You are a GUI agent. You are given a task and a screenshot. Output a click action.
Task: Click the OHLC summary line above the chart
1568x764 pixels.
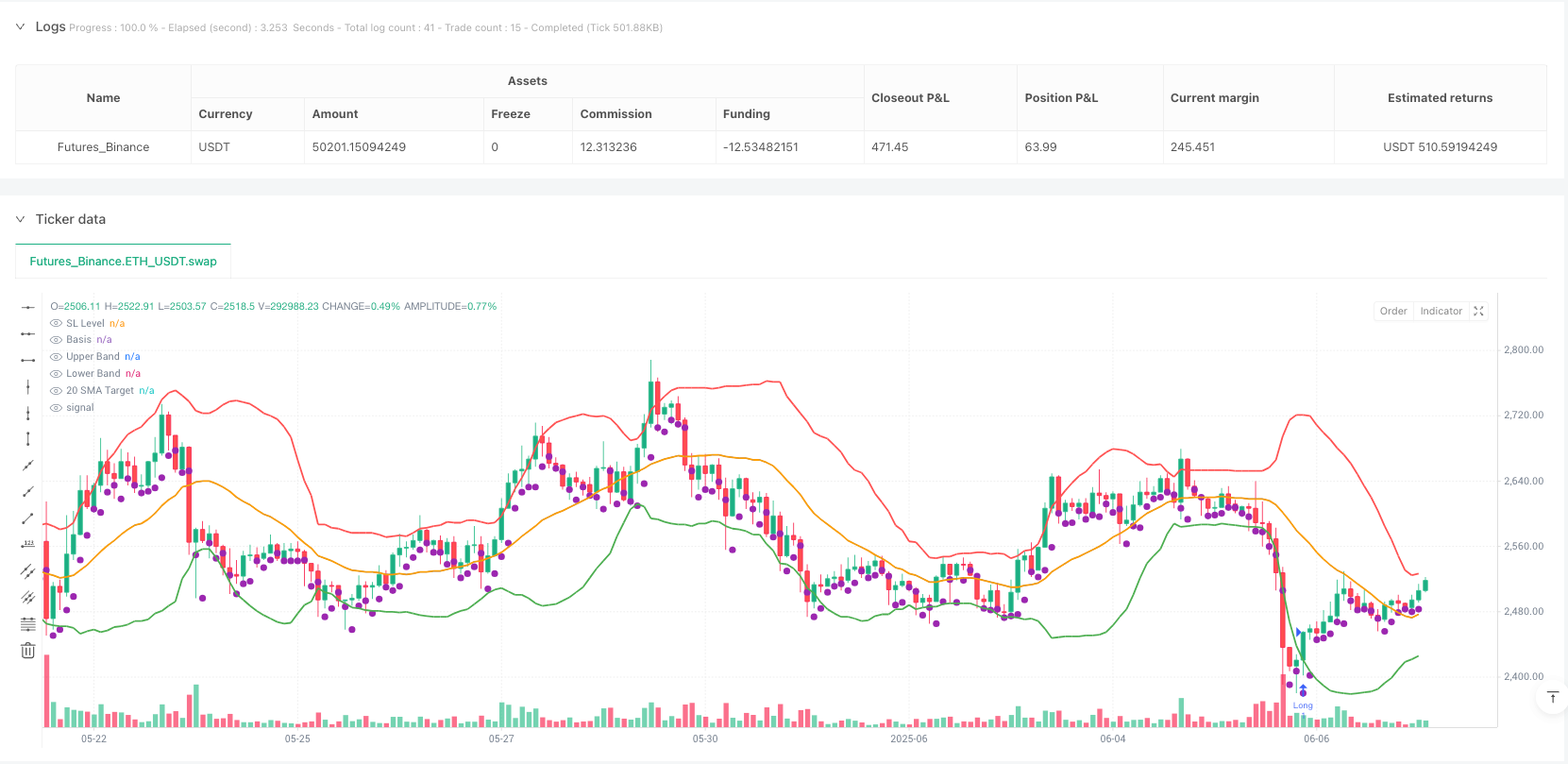(x=274, y=306)
